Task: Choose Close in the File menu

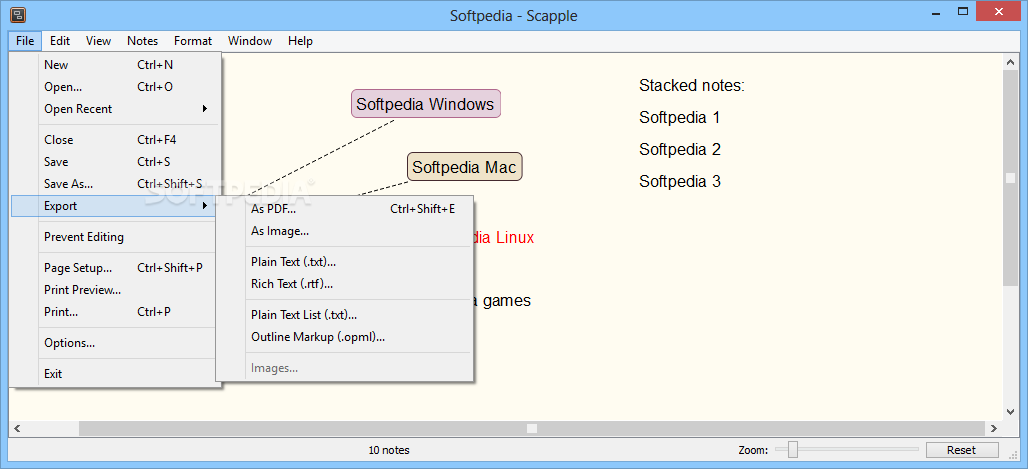Action: point(115,140)
